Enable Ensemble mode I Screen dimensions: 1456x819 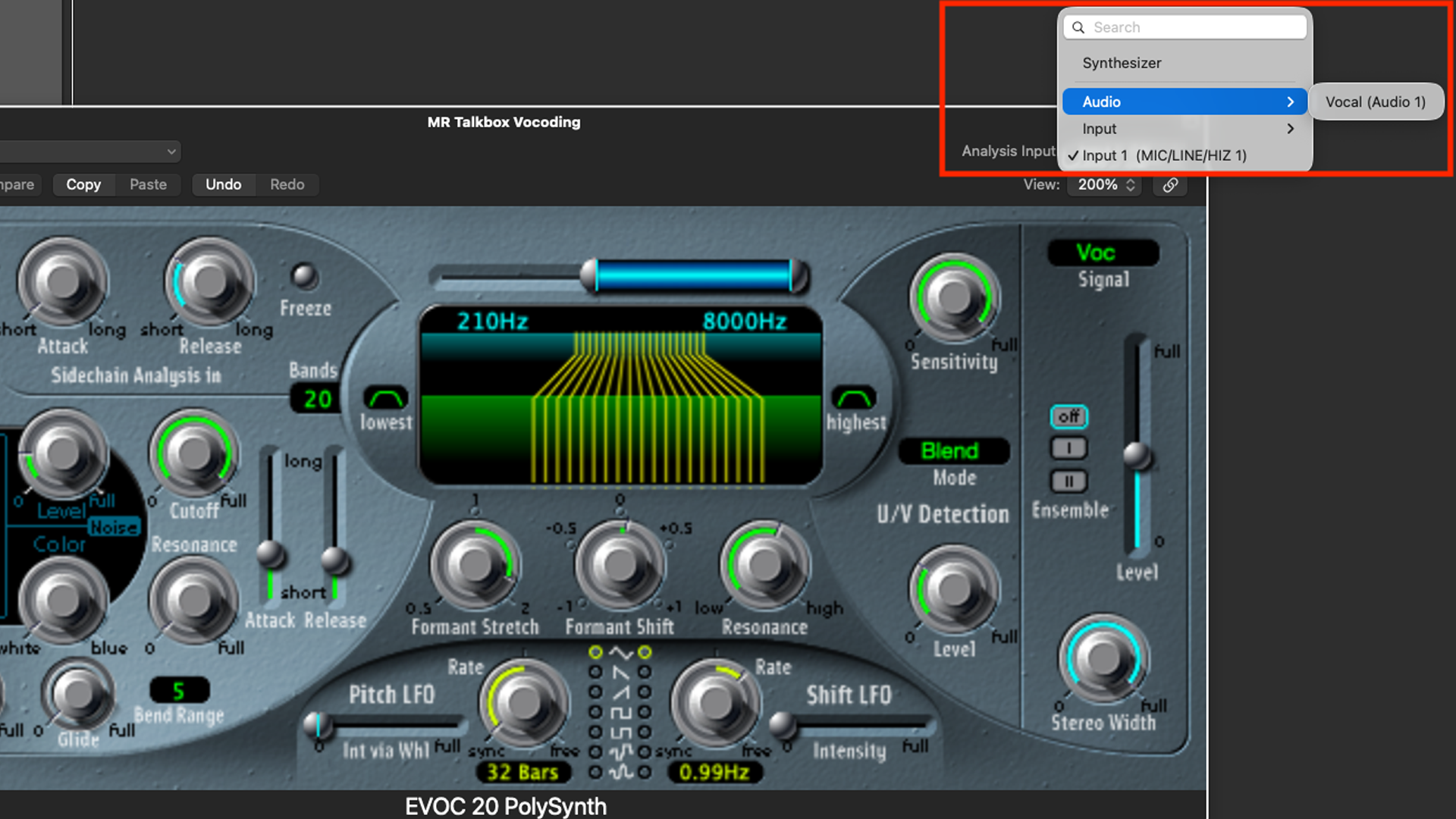[x=1069, y=448]
